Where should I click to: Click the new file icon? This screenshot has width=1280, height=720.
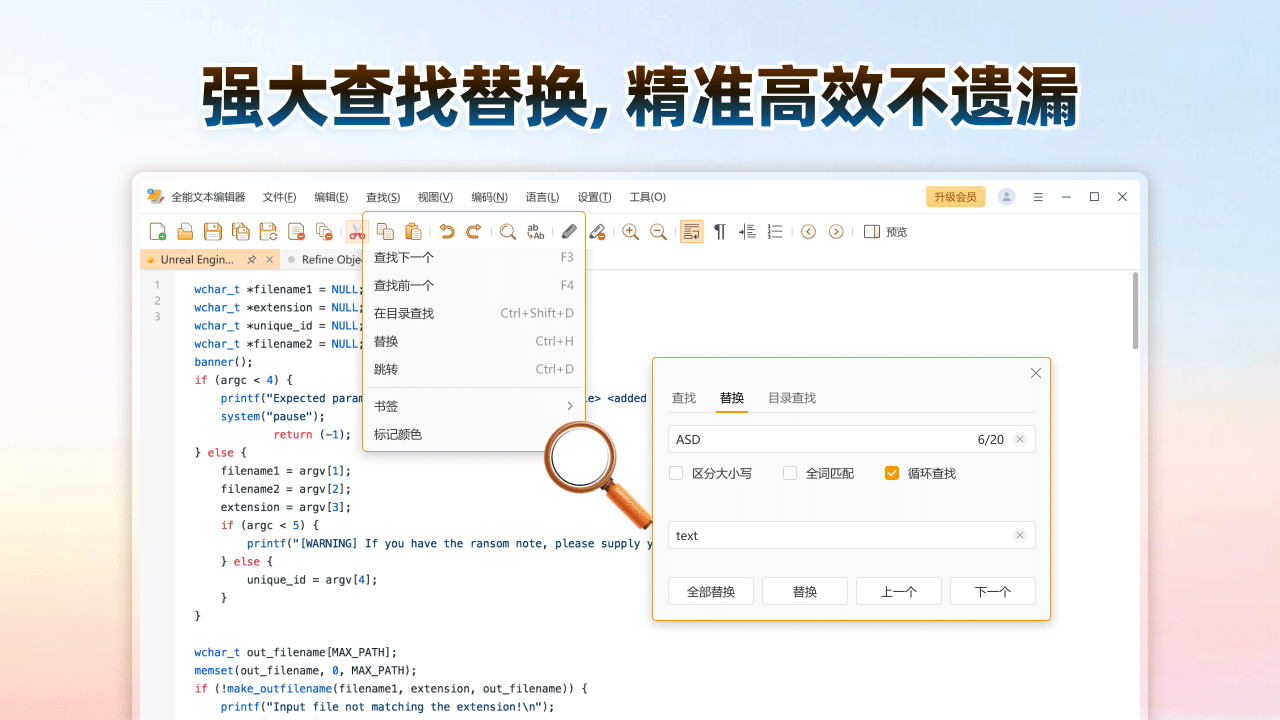click(157, 232)
